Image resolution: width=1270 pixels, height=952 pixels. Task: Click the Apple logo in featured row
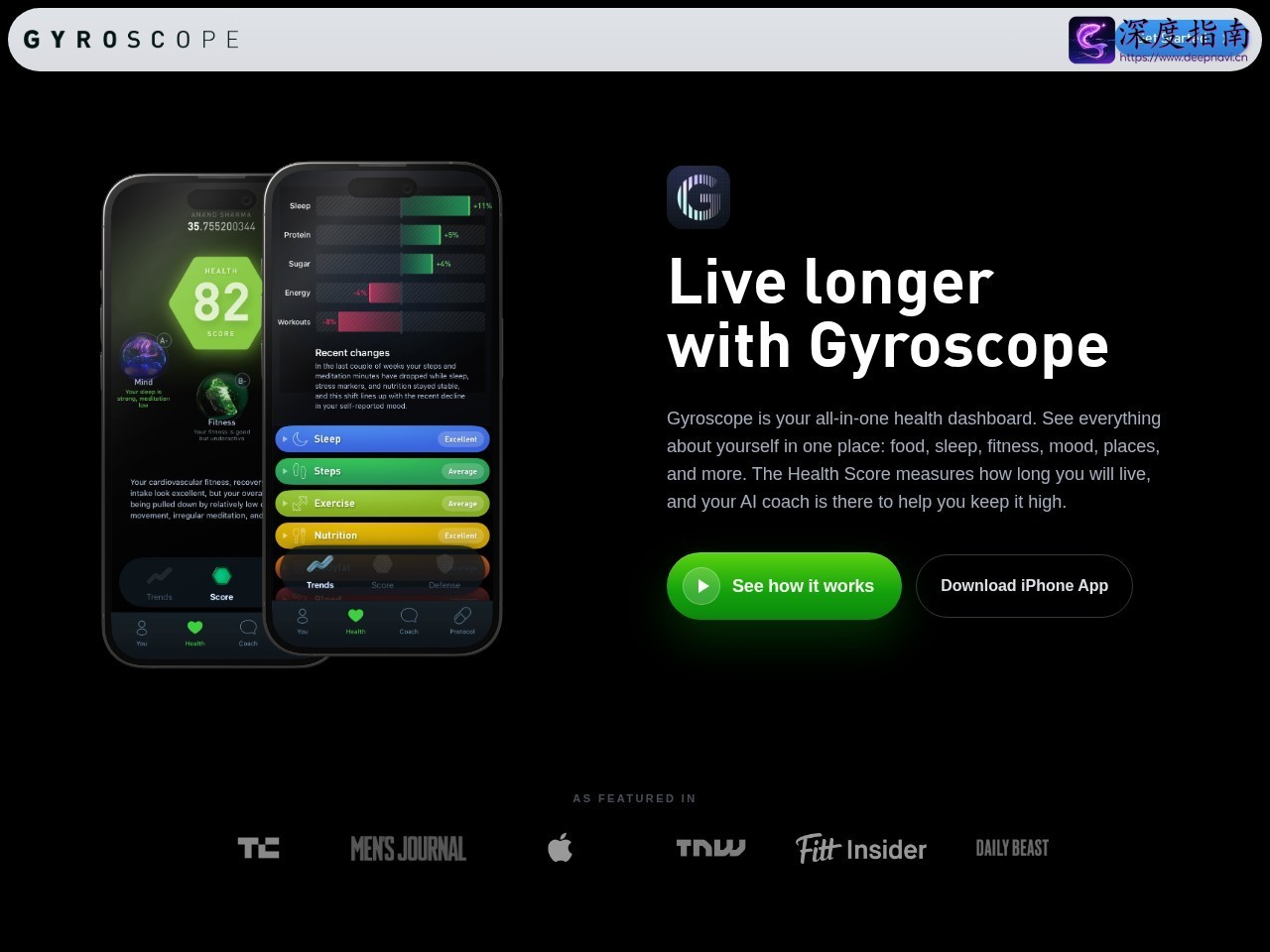point(560,848)
